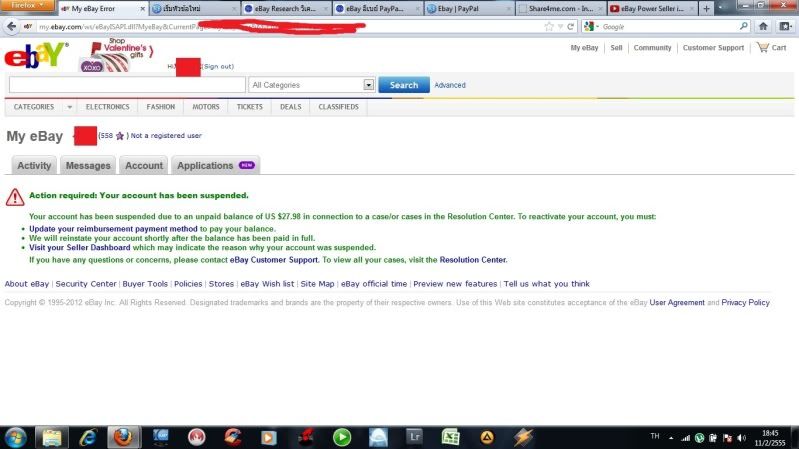
Task: Expand the All Categories dropdown
Action: pyautogui.click(x=368, y=85)
